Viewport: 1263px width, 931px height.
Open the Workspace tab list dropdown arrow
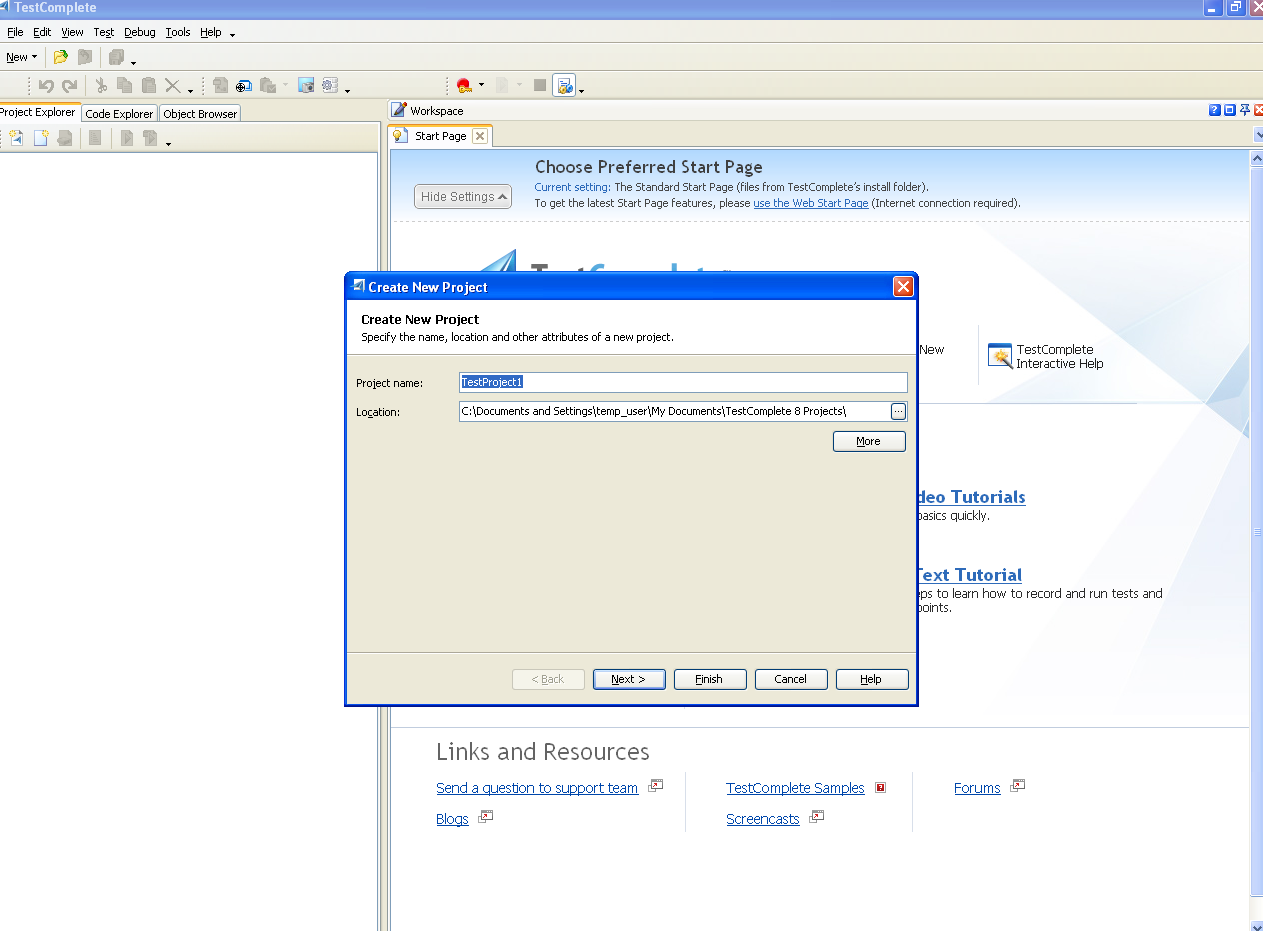click(x=1258, y=135)
